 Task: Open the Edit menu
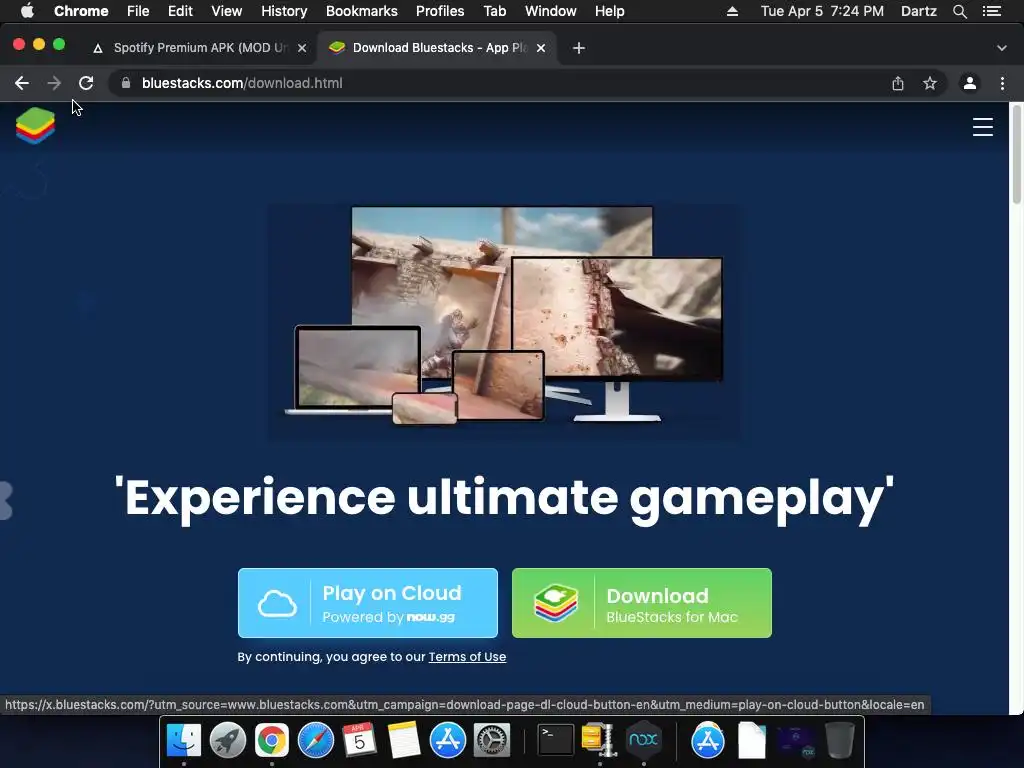click(x=180, y=11)
